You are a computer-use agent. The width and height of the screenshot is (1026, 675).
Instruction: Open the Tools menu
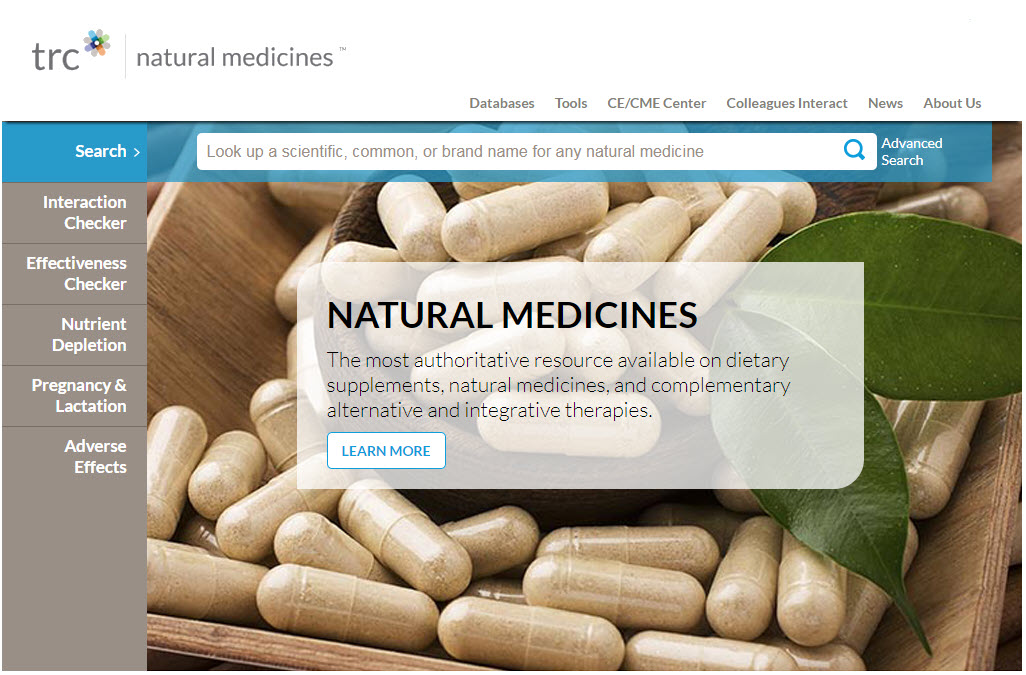571,103
